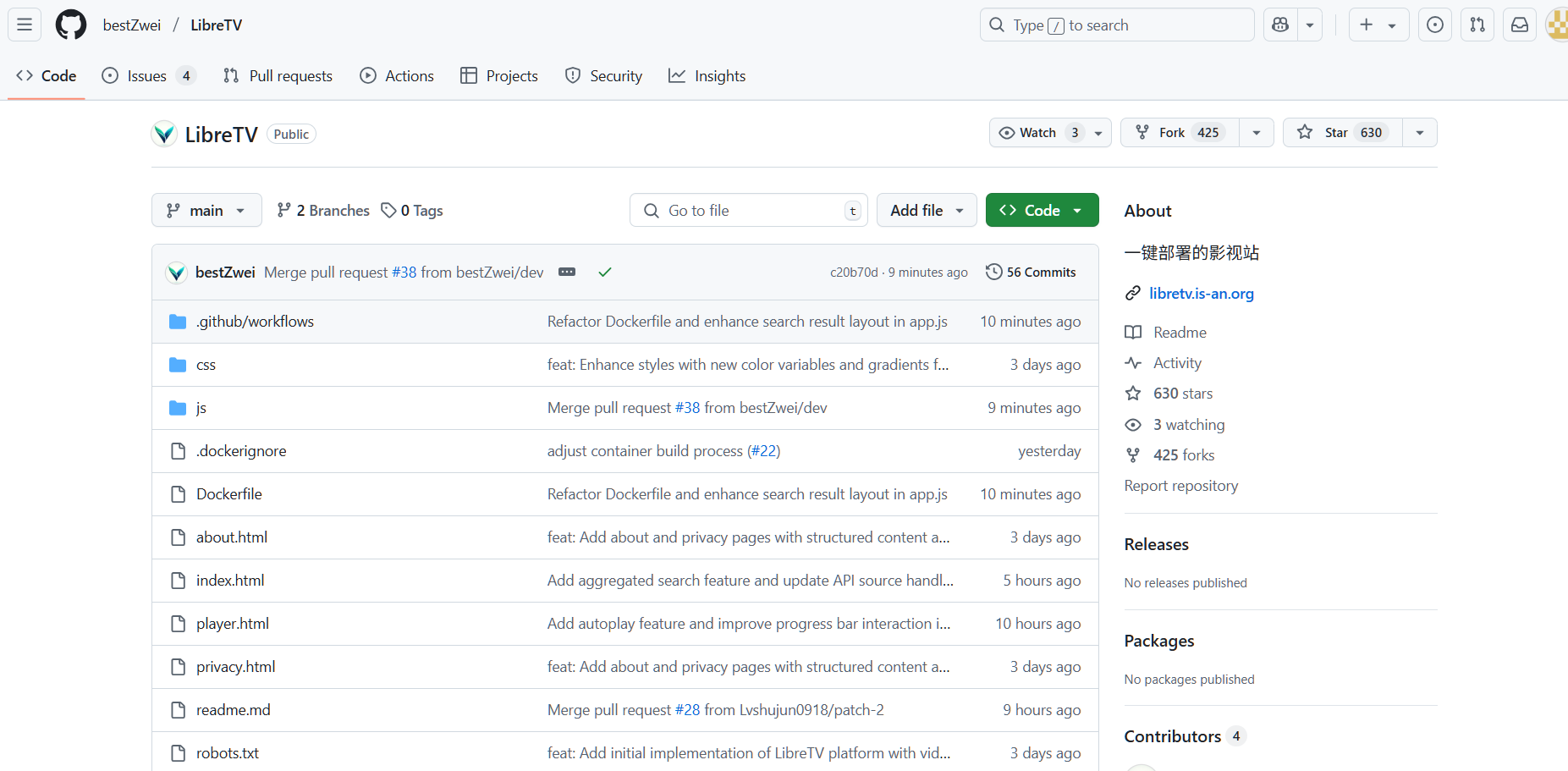Open the create new plus menu
The width and height of the screenshot is (1568, 771).
[x=1378, y=25]
